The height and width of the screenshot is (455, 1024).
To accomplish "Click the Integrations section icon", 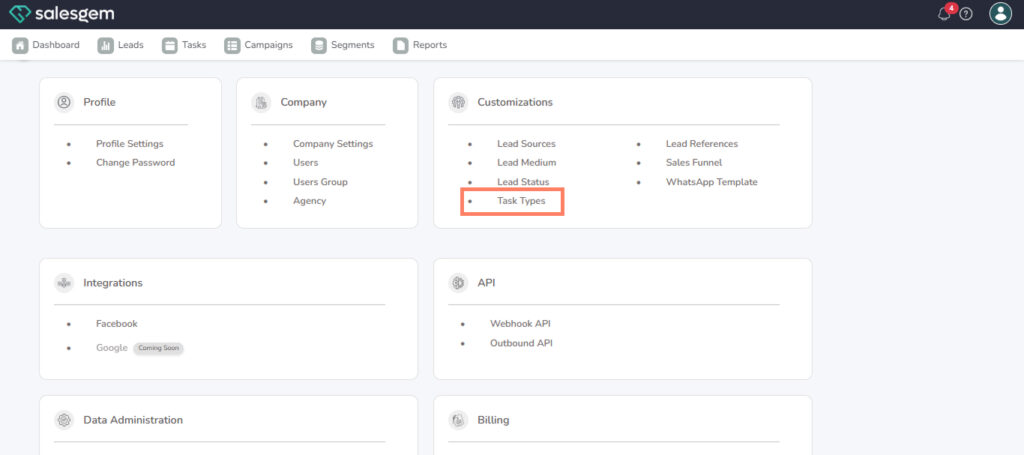I will click(64, 283).
